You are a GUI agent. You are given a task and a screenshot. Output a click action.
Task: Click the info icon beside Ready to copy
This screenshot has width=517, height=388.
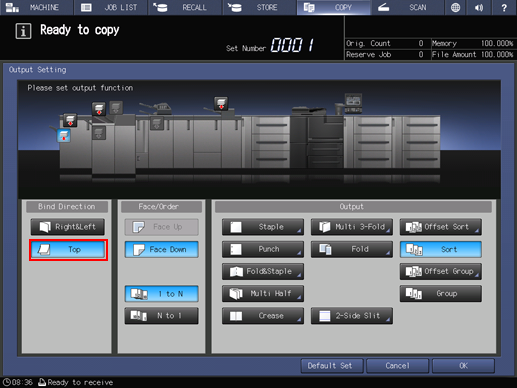(x=23, y=31)
